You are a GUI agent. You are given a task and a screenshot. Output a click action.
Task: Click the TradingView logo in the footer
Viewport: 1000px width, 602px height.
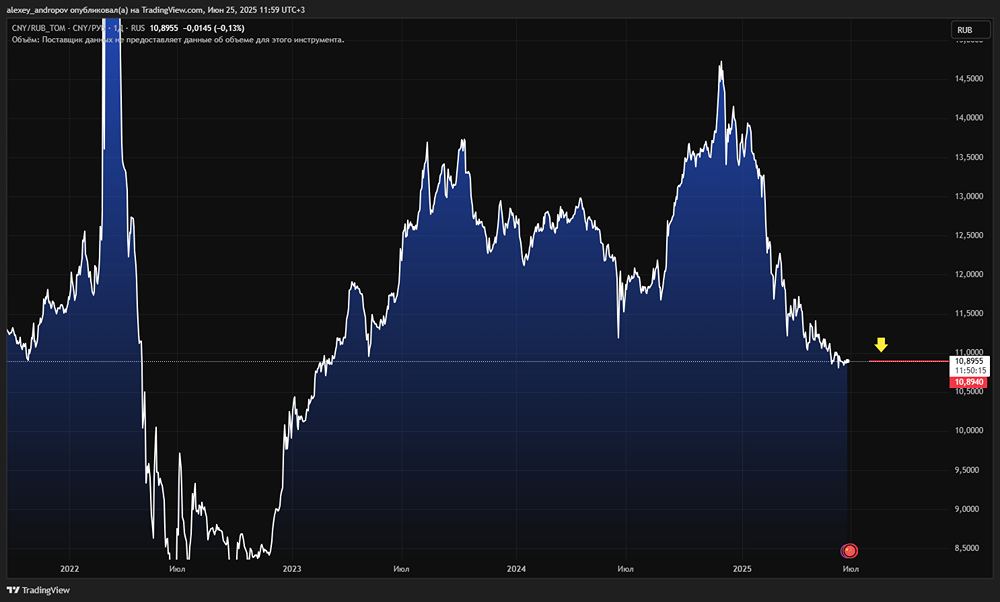pos(38,590)
